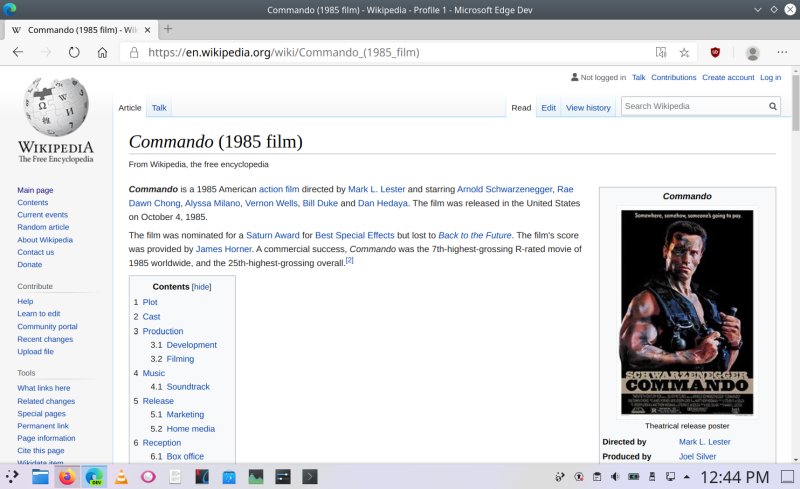Select the Read tab

[x=521, y=108]
